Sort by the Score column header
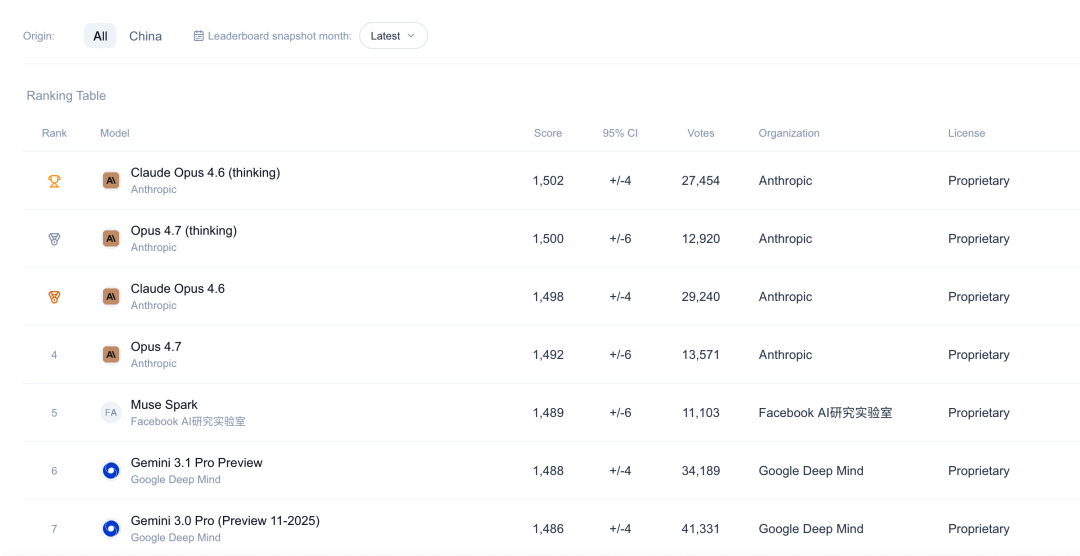This screenshot has height=556, width=1080. click(x=548, y=133)
